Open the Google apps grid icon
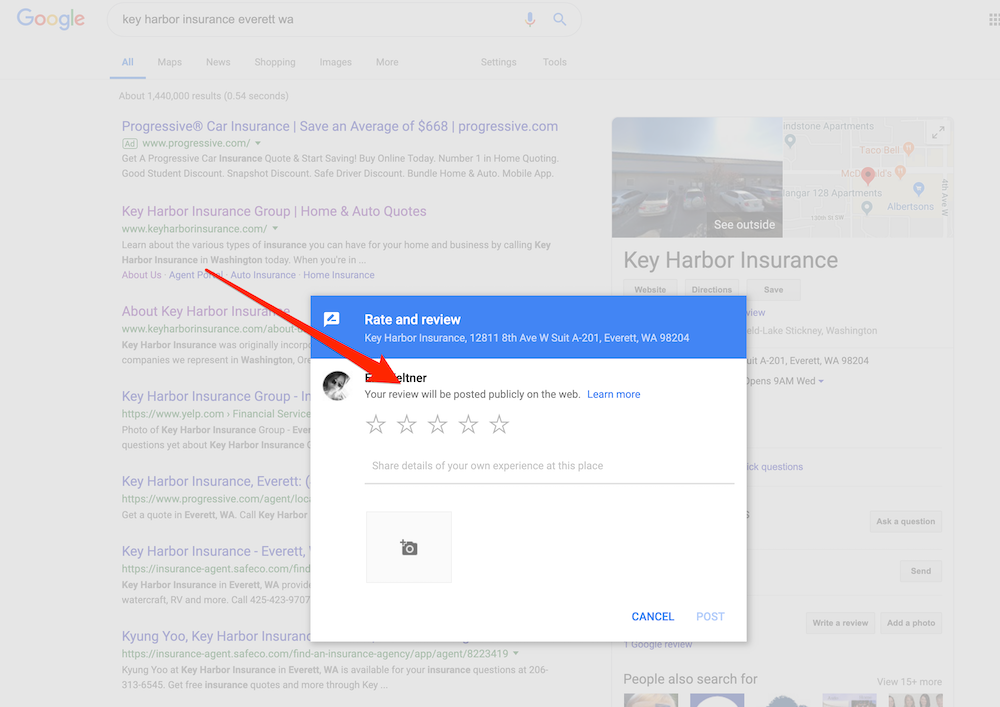1000x707 pixels. [x=994, y=20]
